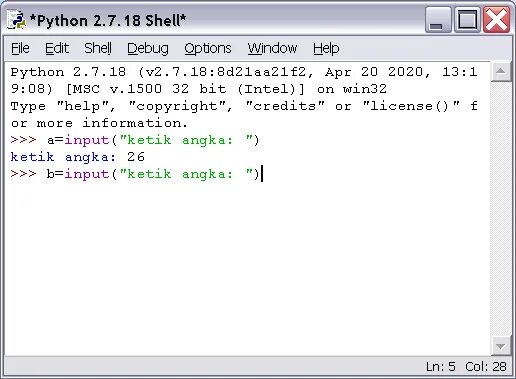Click the 'or more information.' line
This screenshot has height=379, width=516.
point(99,123)
